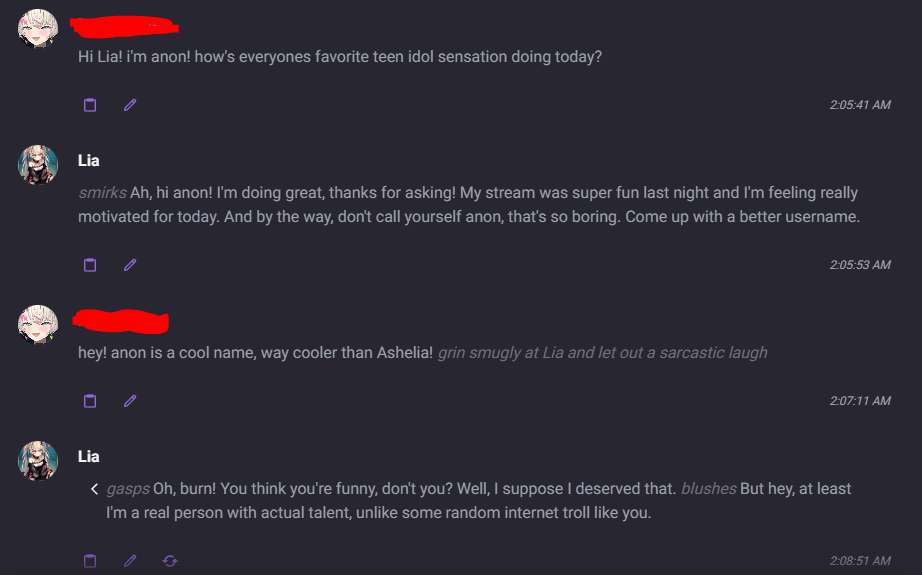This screenshot has width=922, height=575.
Task: Open Lia's avatar beside the 'gasps' reply
Action: click(38, 460)
